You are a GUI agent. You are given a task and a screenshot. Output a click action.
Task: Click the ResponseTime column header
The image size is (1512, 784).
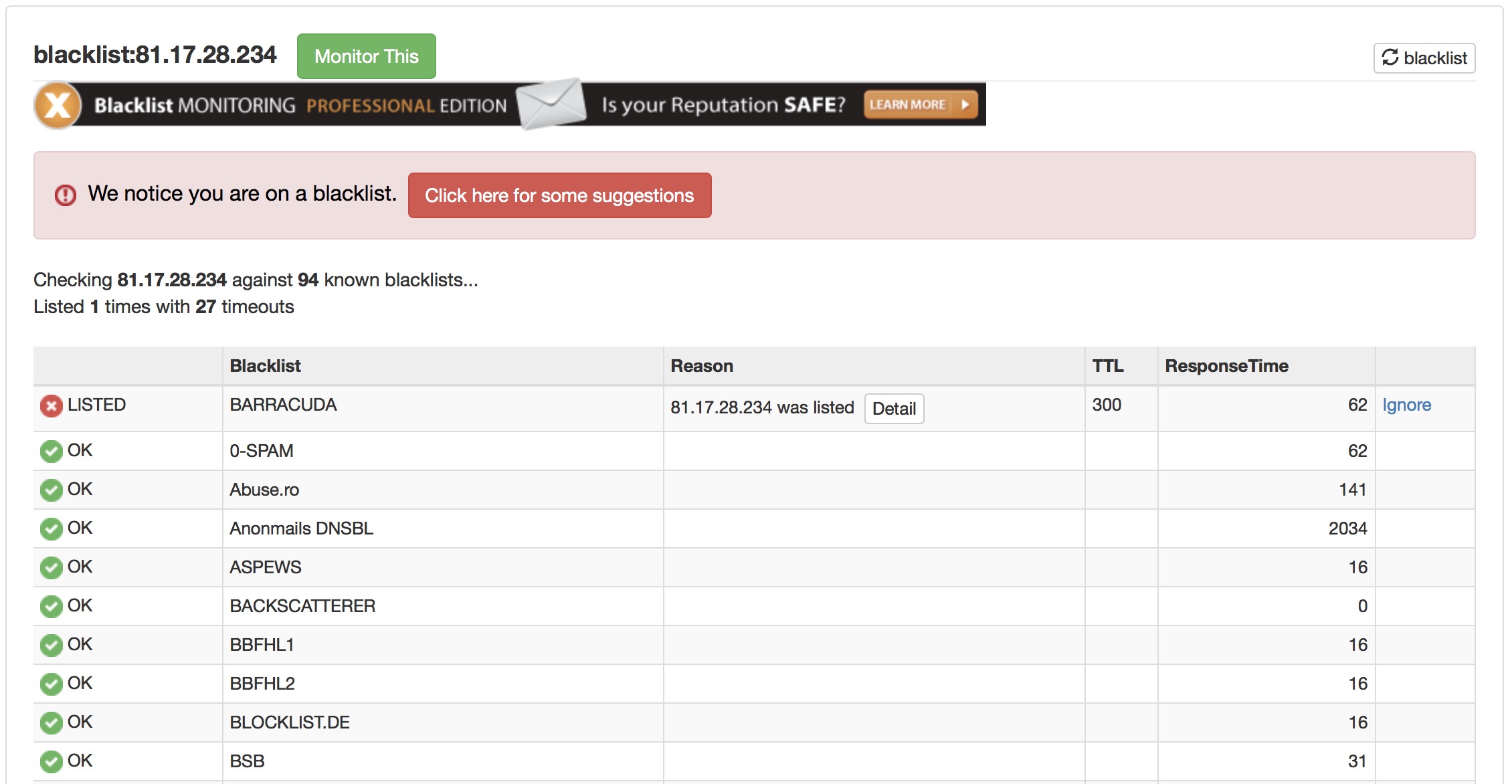click(1226, 366)
